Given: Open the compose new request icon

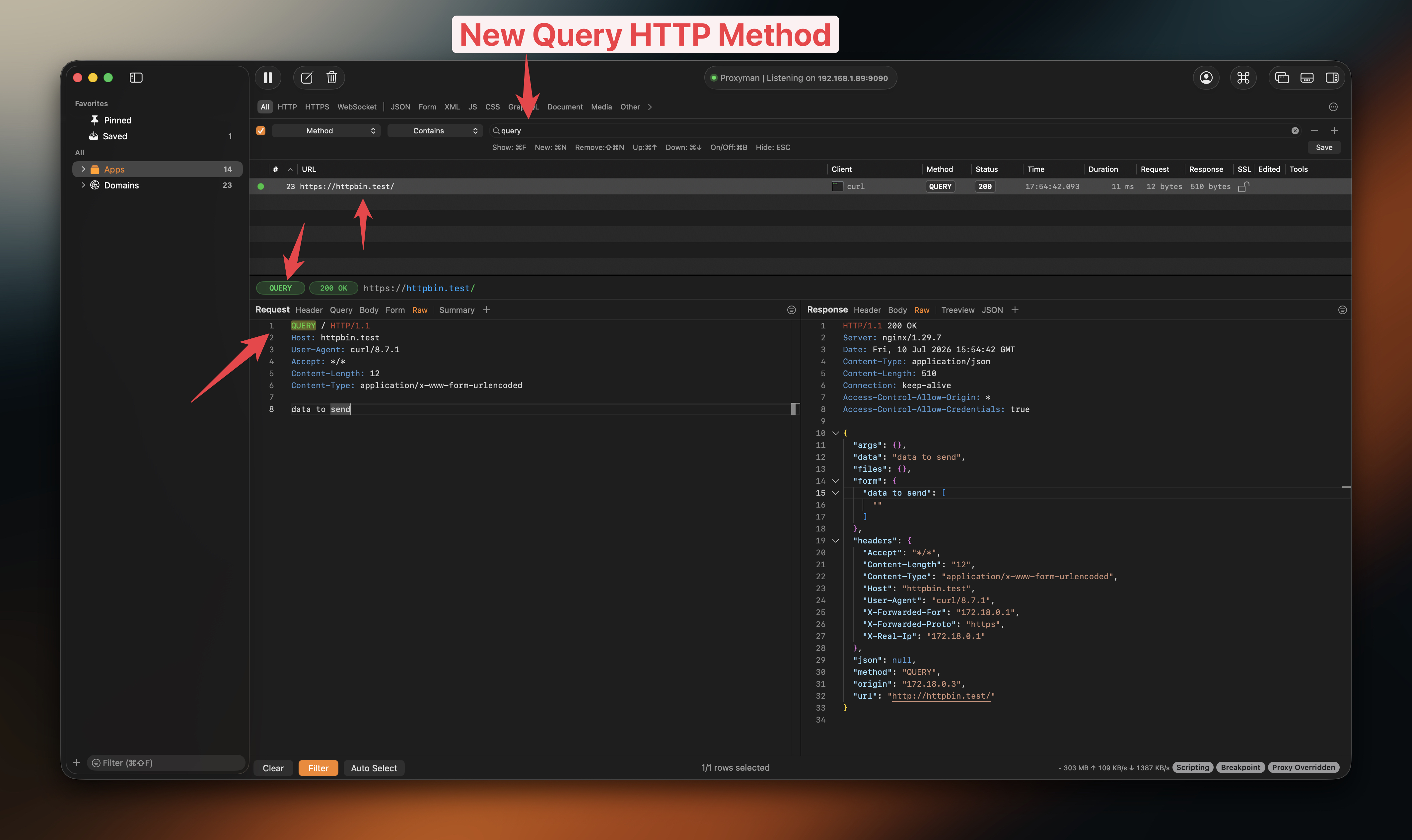Looking at the screenshot, I should point(307,78).
